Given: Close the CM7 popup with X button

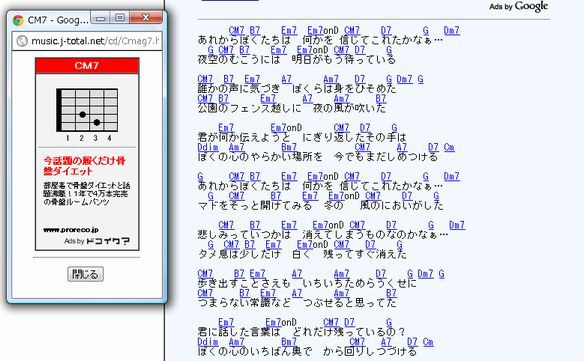Looking at the screenshot, I should pyautogui.click(x=146, y=18).
